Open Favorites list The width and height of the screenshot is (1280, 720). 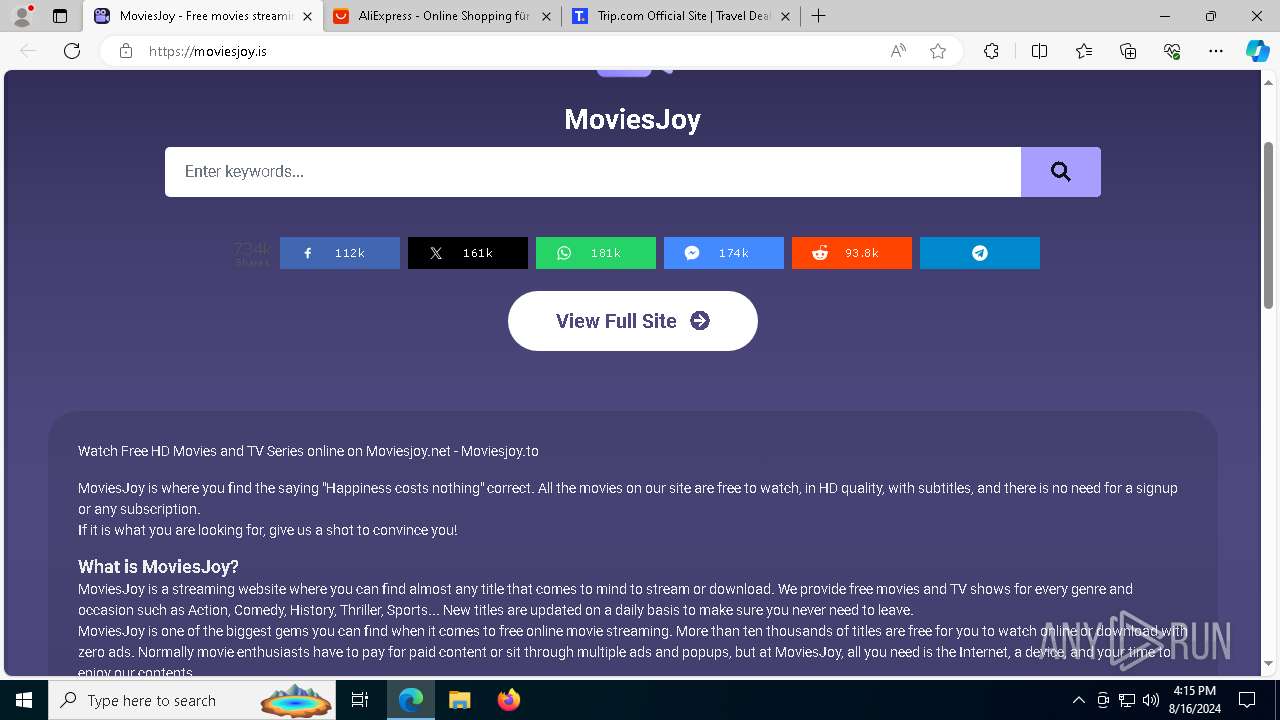[x=1084, y=51]
